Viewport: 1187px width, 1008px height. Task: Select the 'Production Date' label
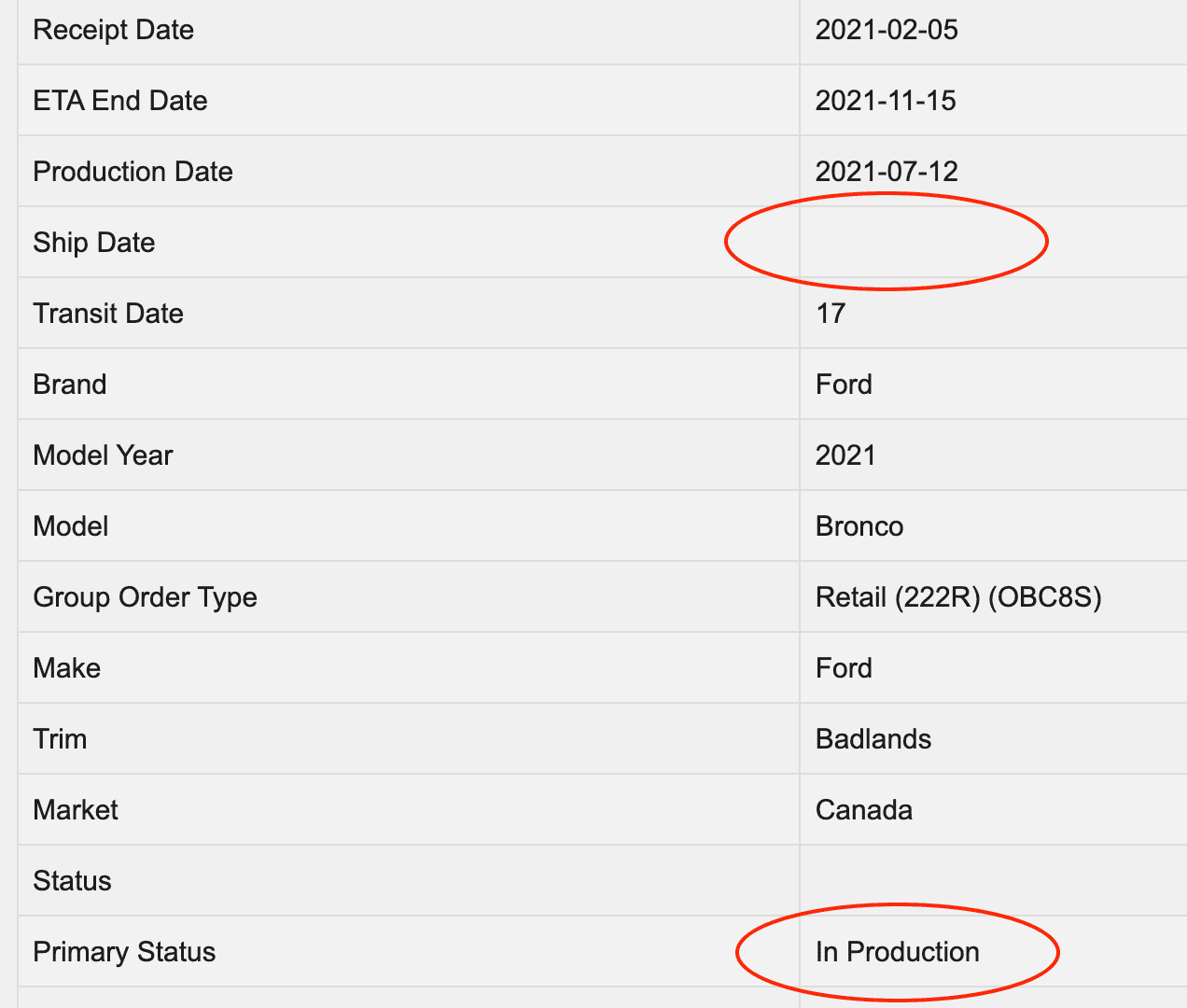pyautogui.click(x=133, y=172)
